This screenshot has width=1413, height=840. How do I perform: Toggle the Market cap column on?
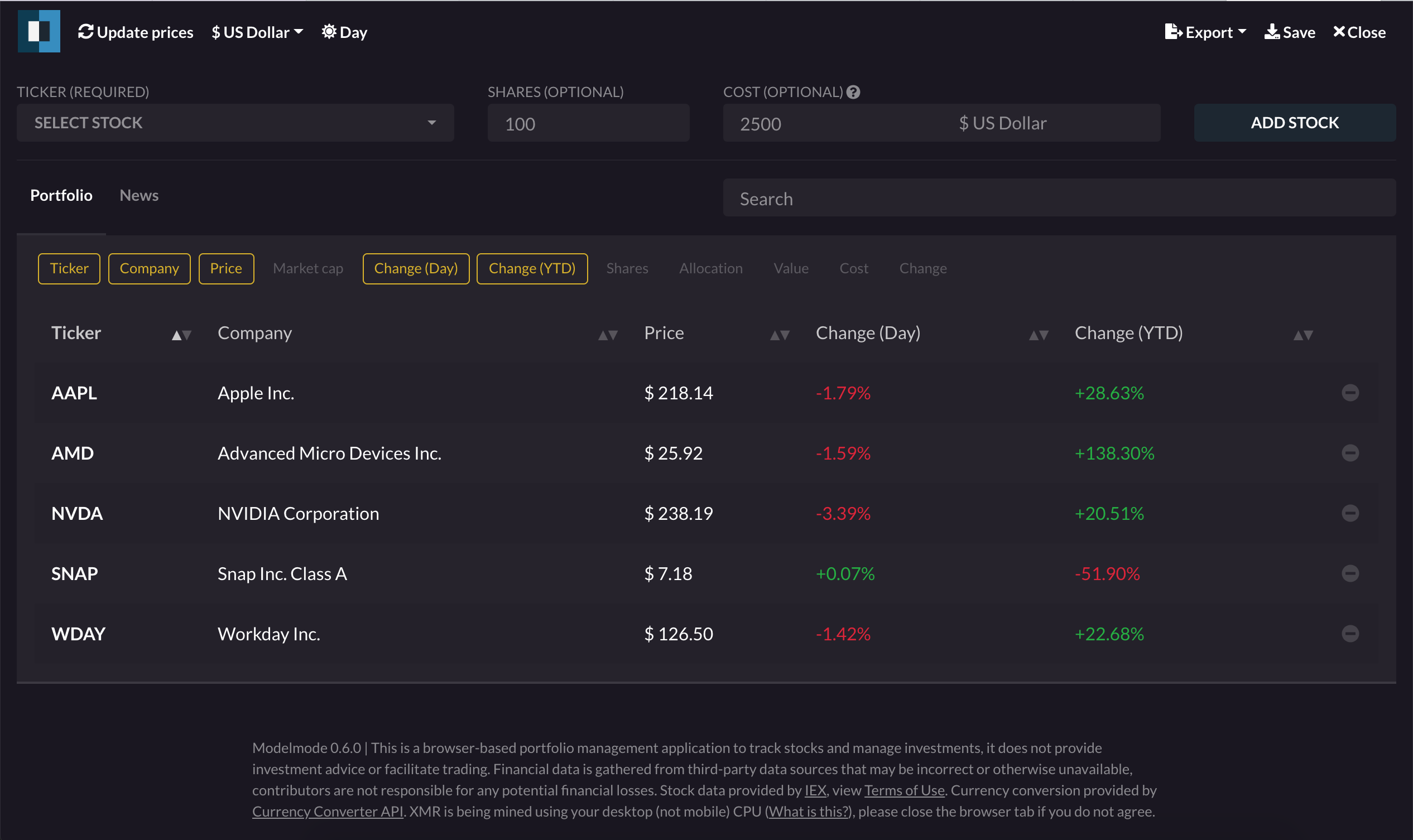[307, 268]
